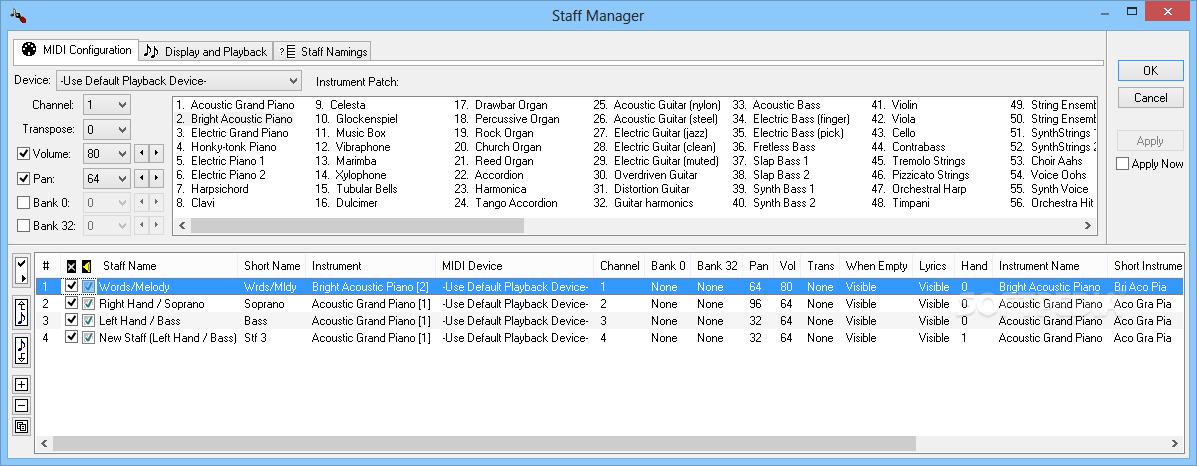Select Fretless Bass patch
Screen dimensions: 1197x466
click(774, 147)
